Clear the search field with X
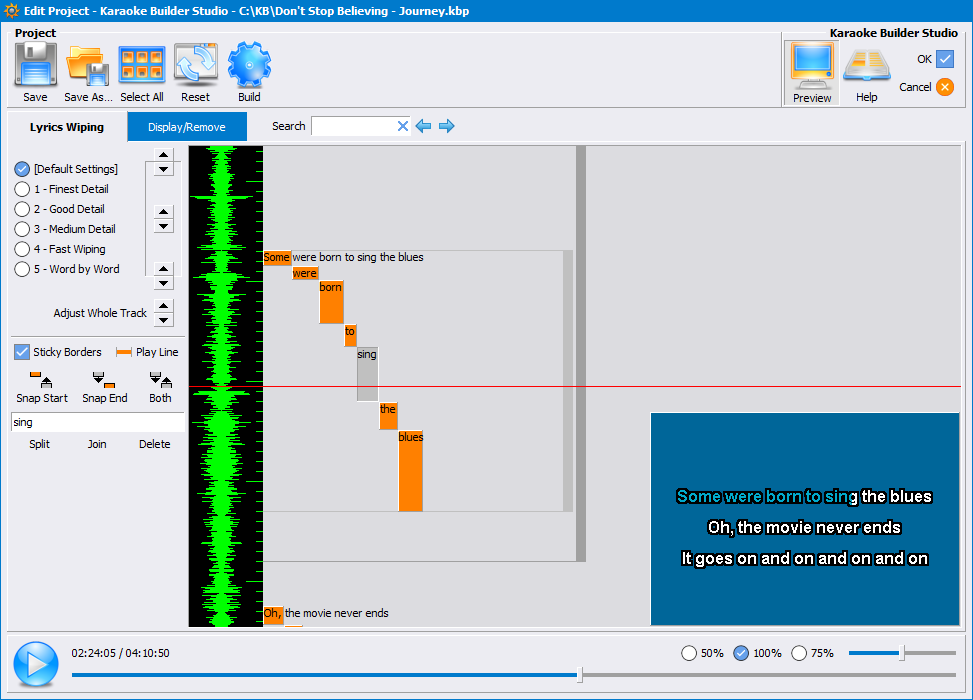This screenshot has width=973, height=700. (403, 126)
